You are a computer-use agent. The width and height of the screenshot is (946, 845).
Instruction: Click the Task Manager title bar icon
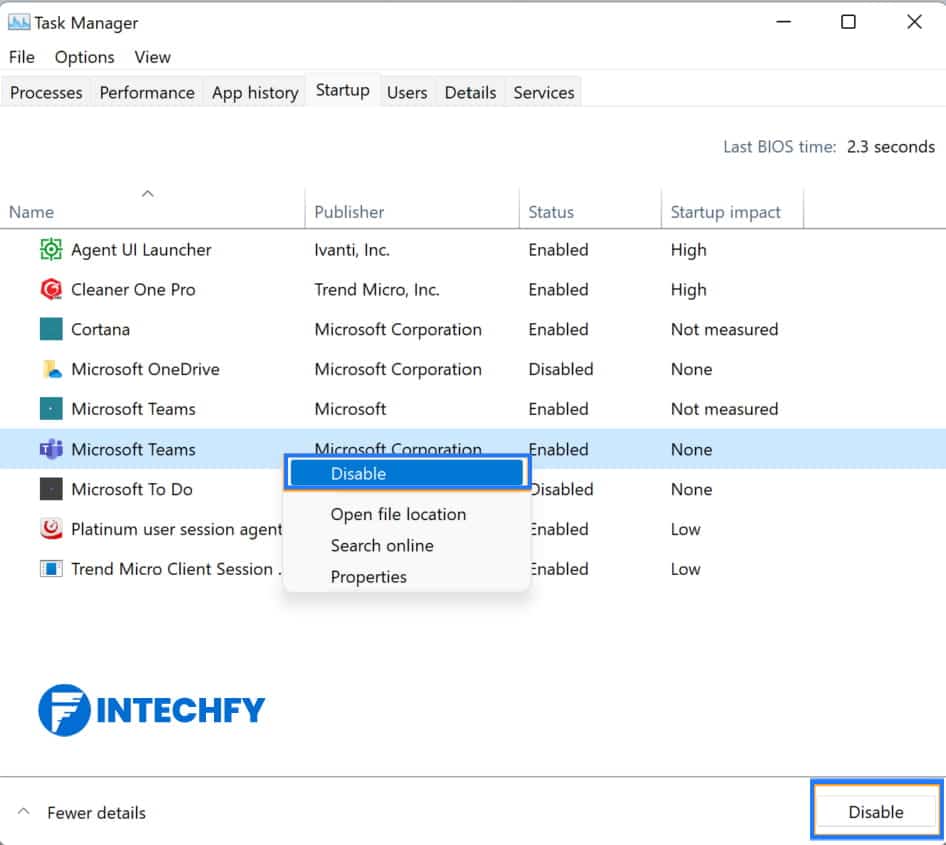click(x=18, y=23)
